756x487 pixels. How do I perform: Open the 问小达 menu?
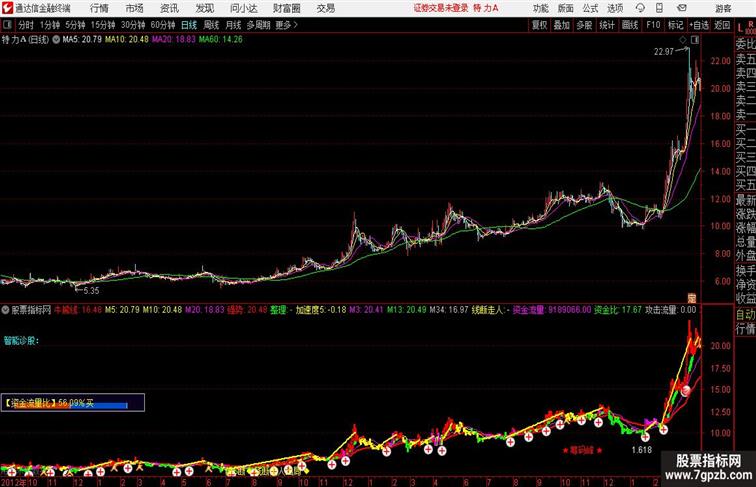(x=243, y=8)
